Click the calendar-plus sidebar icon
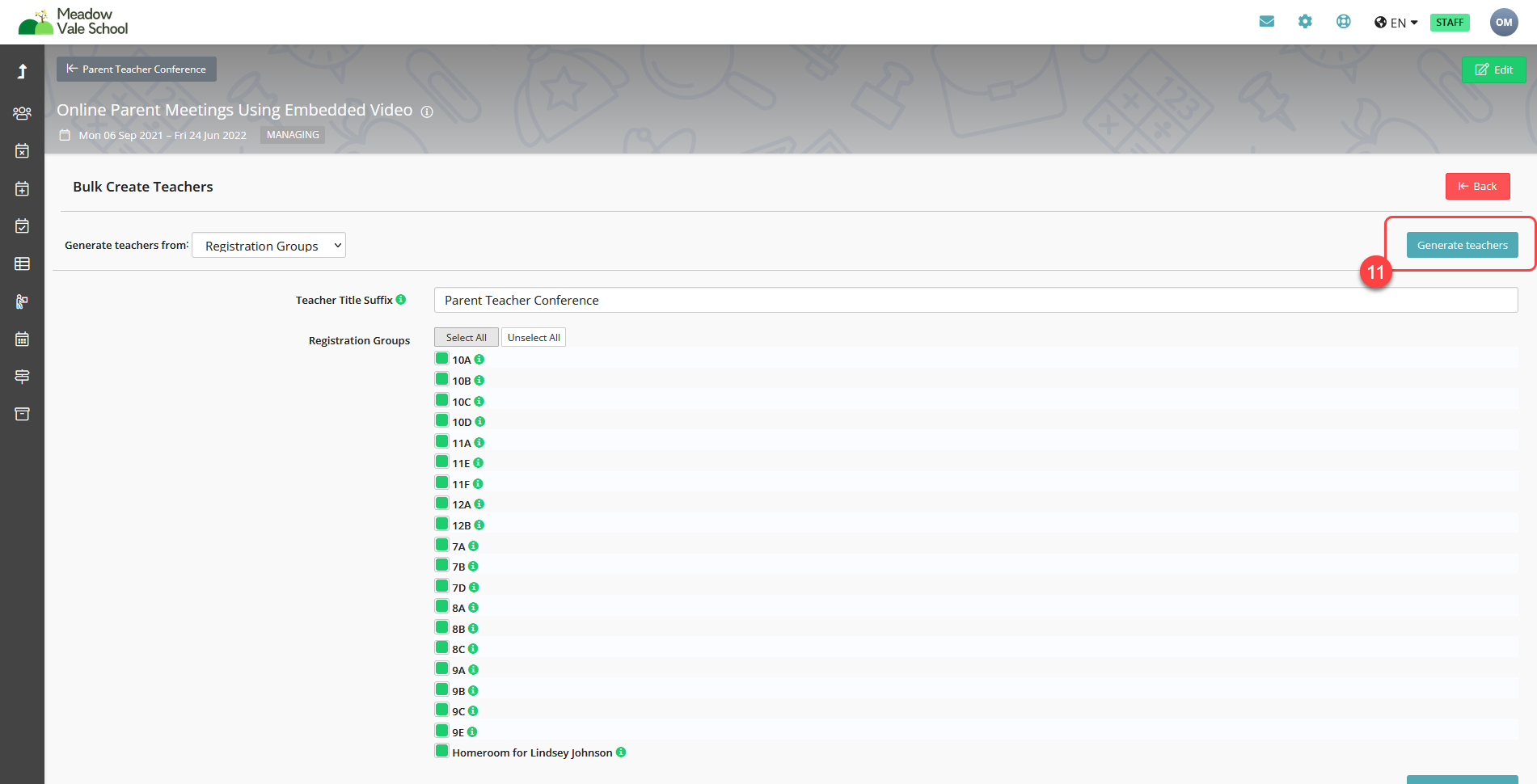This screenshot has width=1537, height=784. pyautogui.click(x=22, y=188)
